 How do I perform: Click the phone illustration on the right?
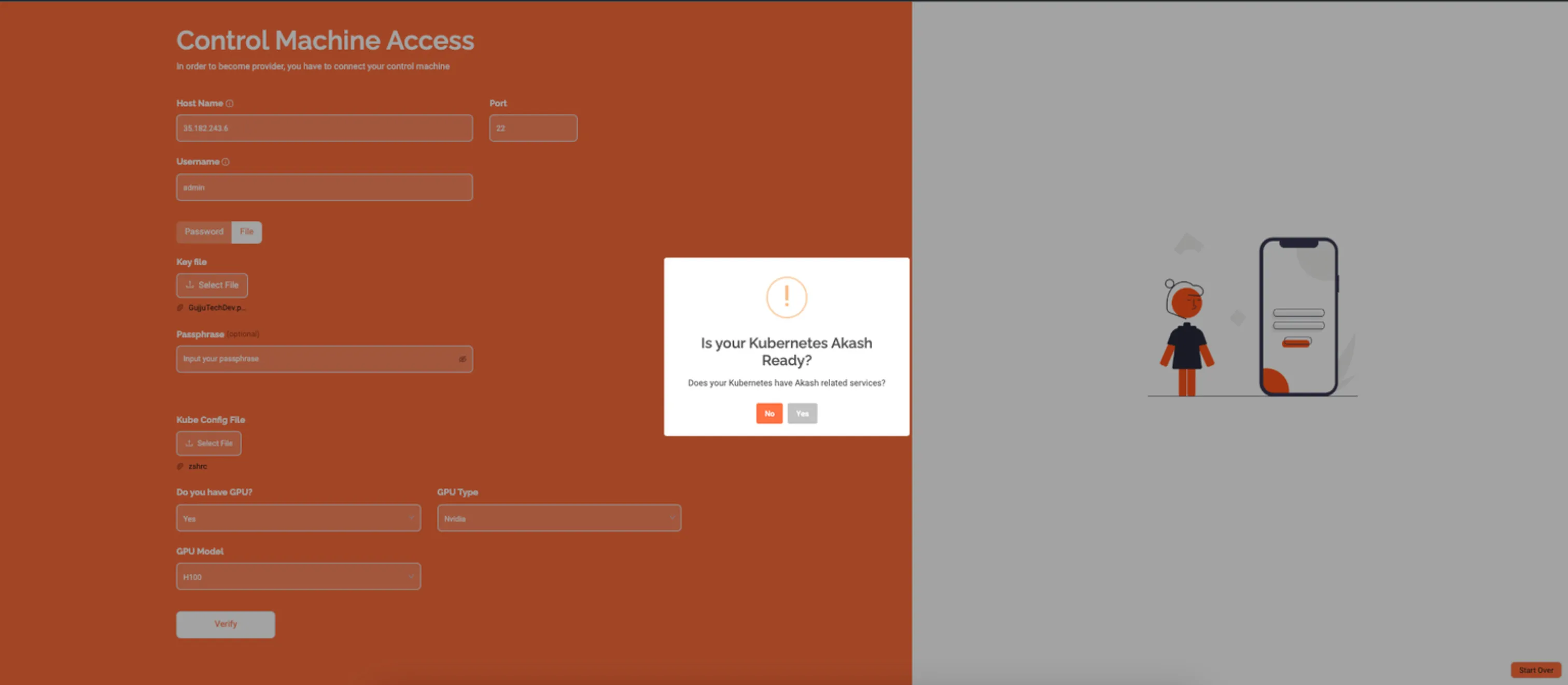[1298, 317]
